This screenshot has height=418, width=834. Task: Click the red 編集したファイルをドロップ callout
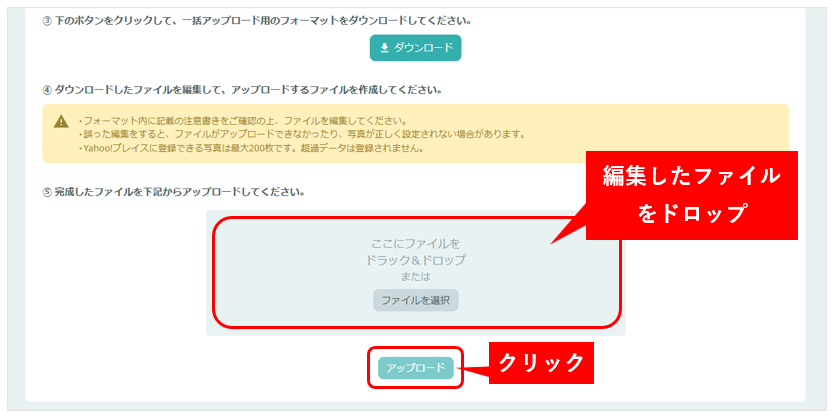691,195
